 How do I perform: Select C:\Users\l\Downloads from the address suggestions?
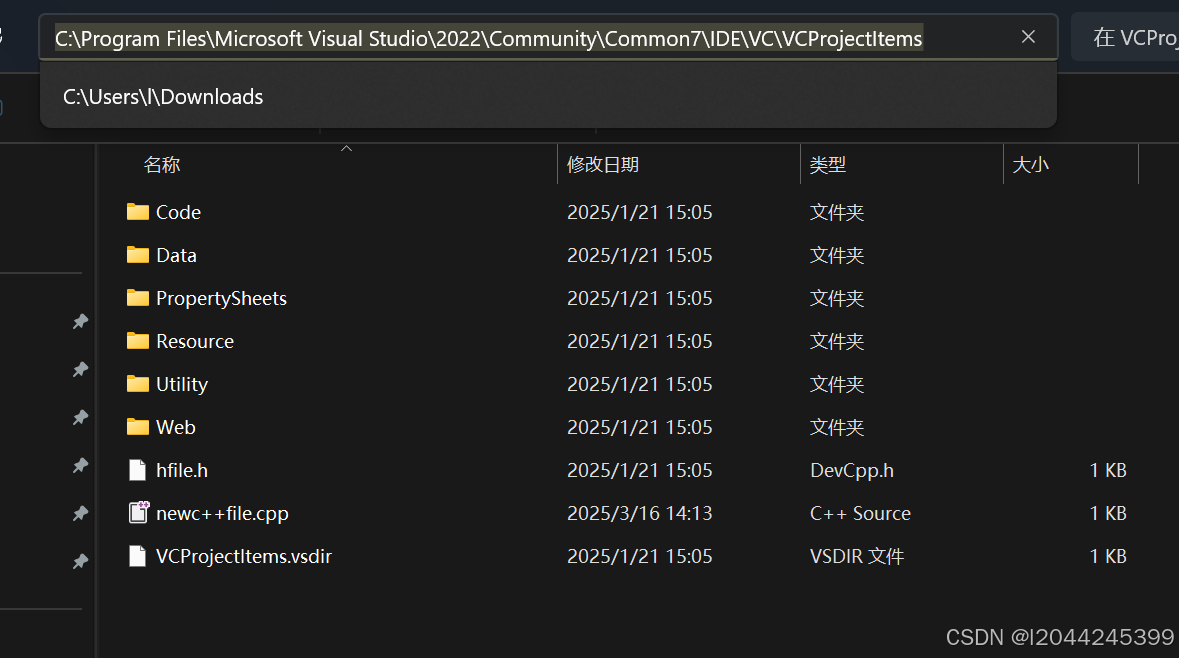(162, 96)
